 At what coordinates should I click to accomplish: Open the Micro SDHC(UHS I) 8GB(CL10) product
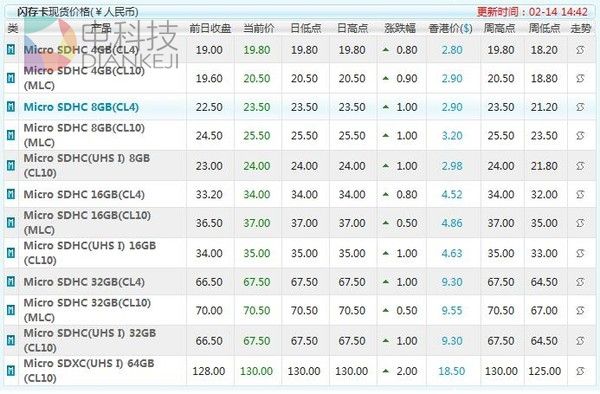point(86,166)
